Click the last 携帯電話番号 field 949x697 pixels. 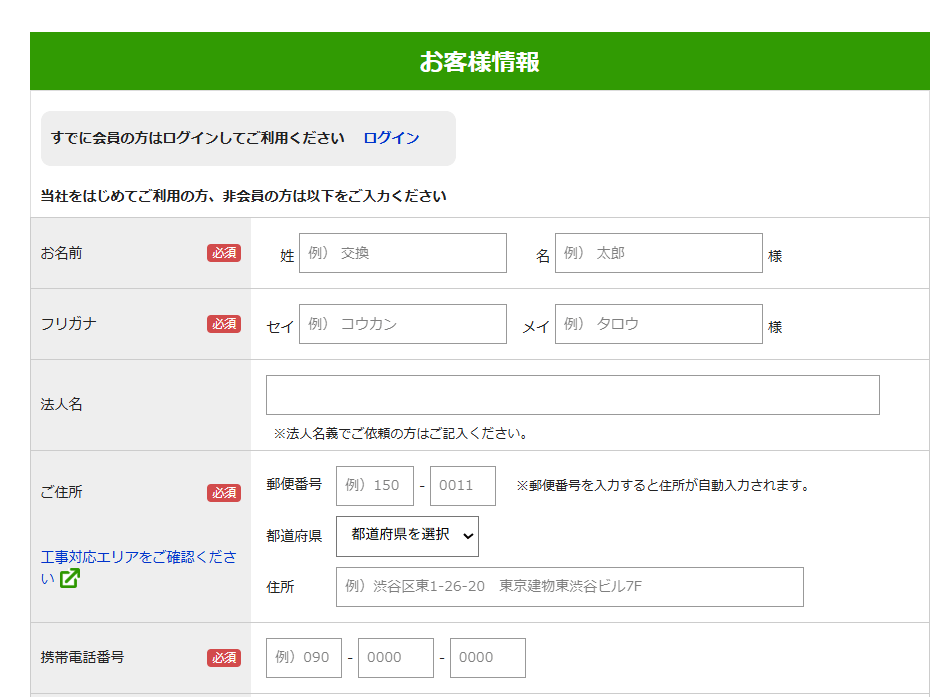tap(487, 658)
